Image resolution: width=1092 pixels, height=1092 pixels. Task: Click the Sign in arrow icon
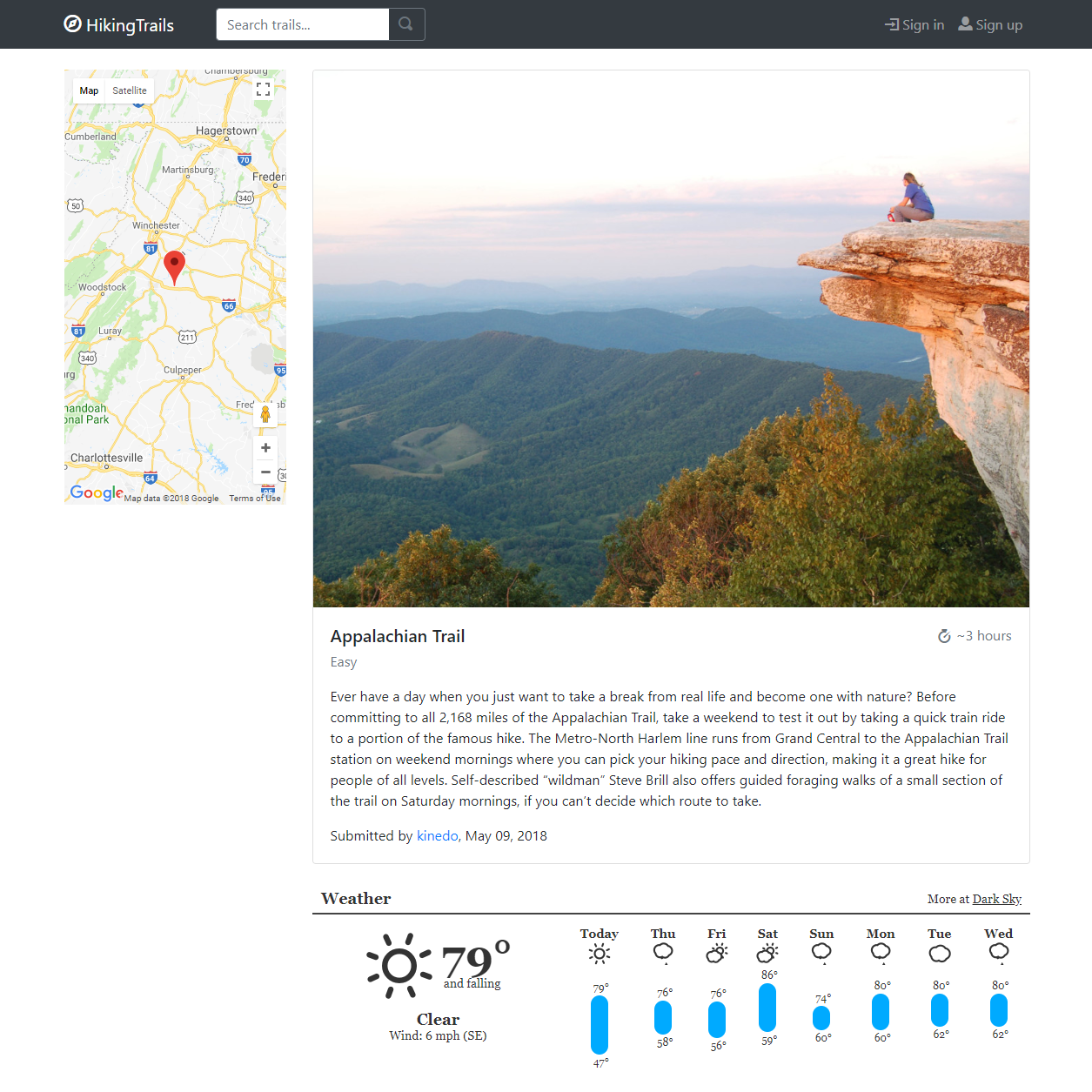[892, 24]
